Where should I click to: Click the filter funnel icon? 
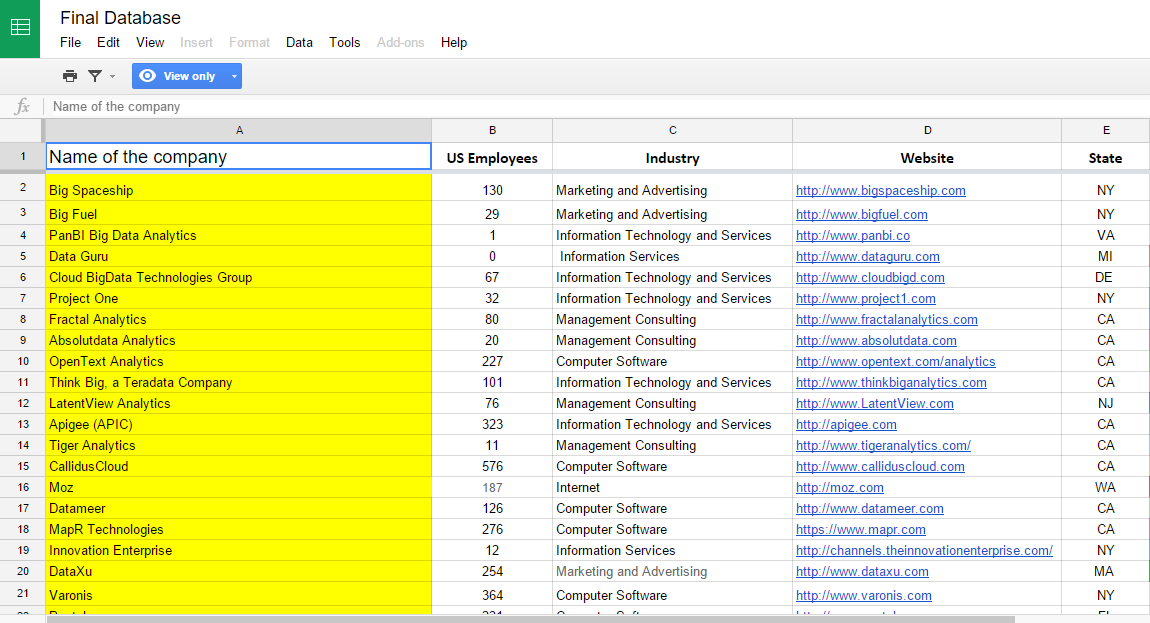click(95, 76)
